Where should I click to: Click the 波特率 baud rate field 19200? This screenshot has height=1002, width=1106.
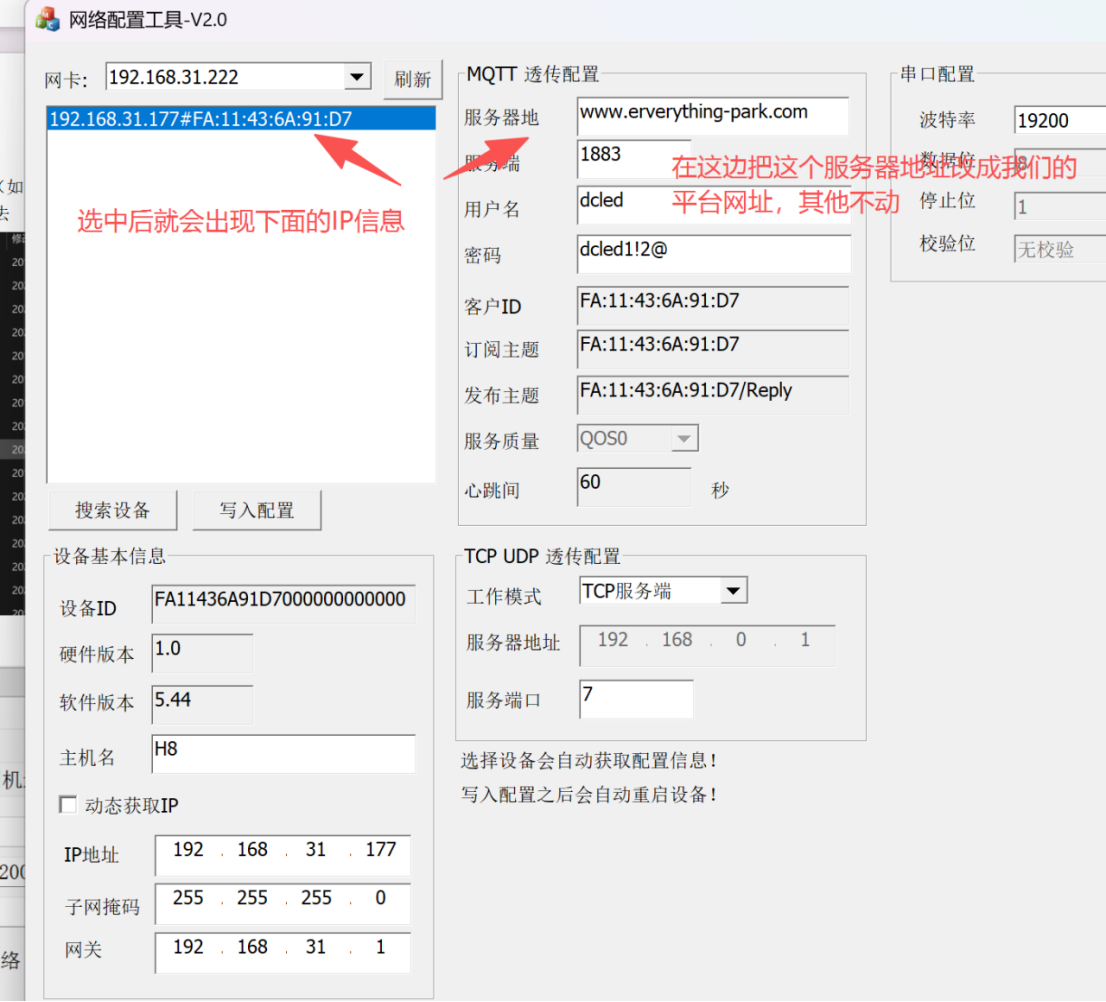1059,120
